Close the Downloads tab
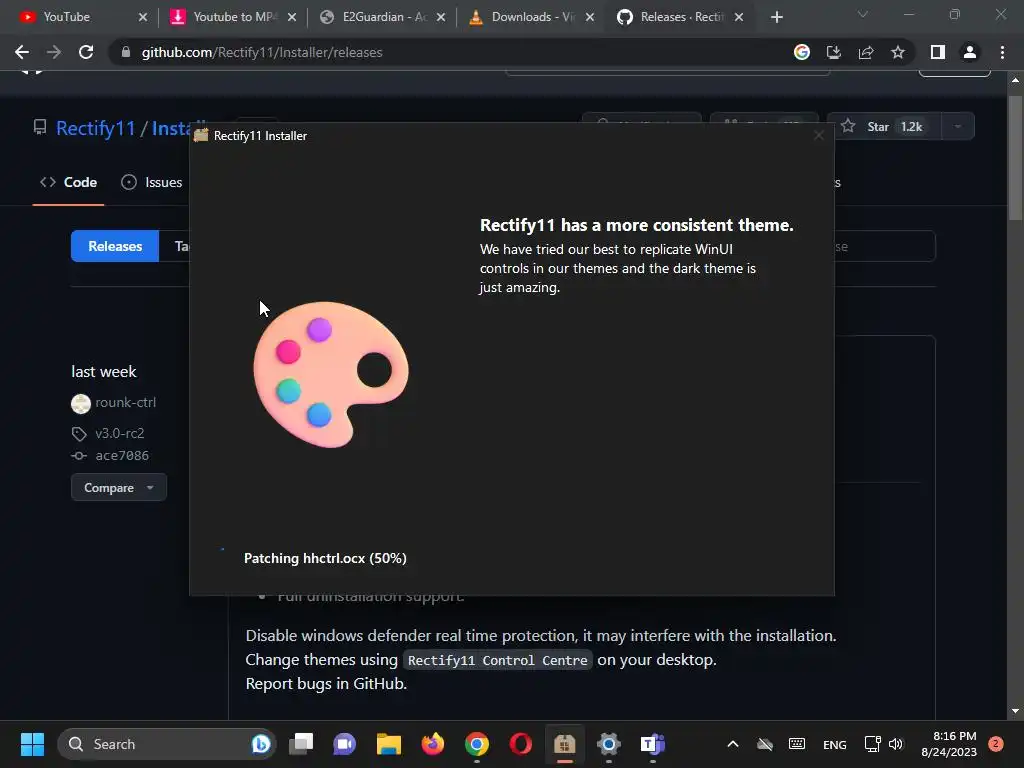Viewport: 1024px width, 768px height. [x=590, y=18]
